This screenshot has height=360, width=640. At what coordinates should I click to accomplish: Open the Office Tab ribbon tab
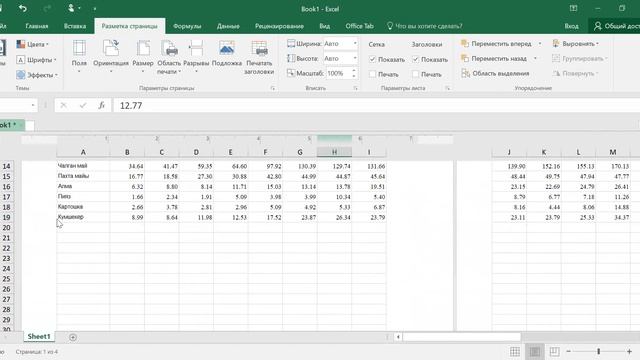(359, 26)
